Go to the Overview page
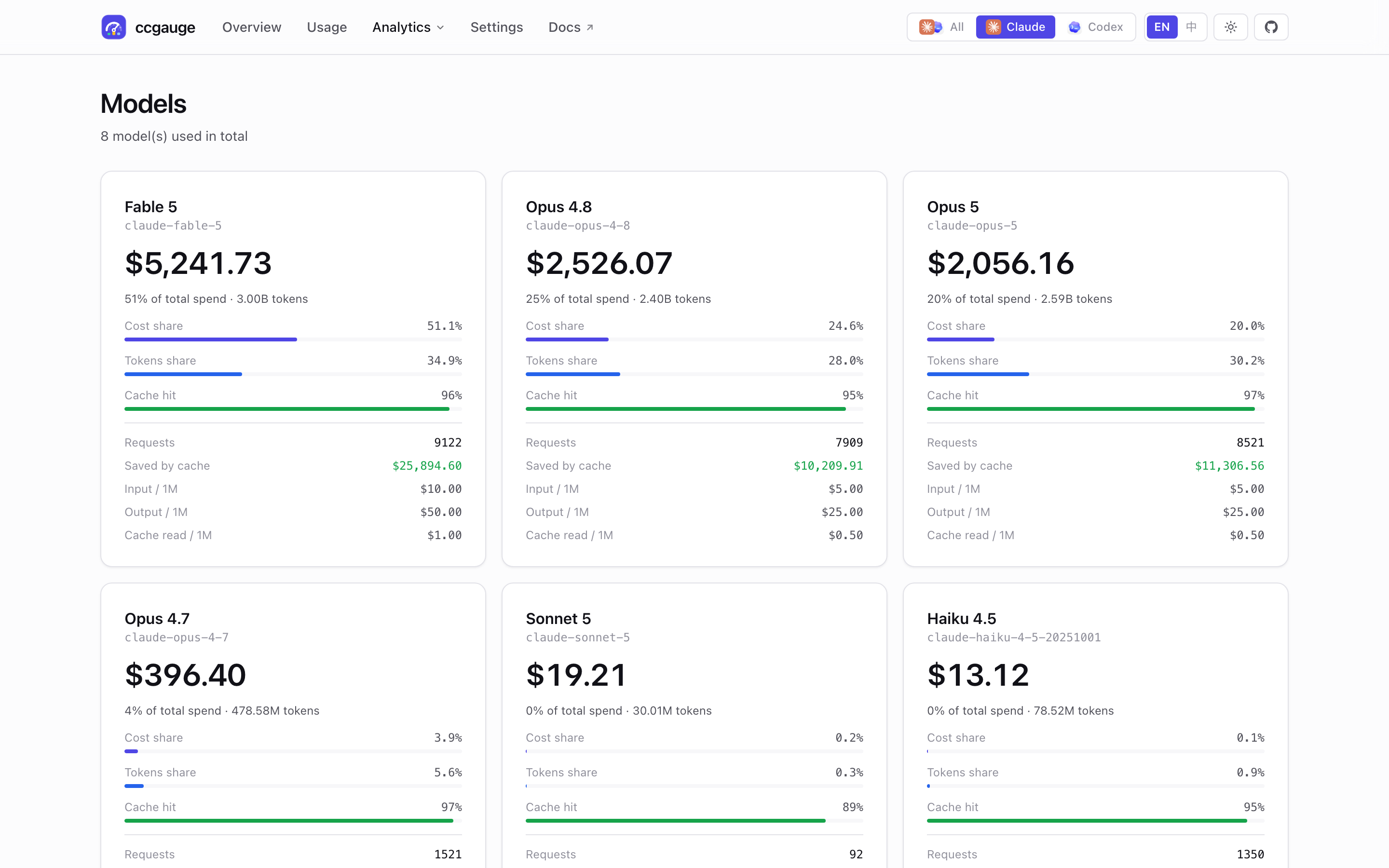 coord(251,27)
